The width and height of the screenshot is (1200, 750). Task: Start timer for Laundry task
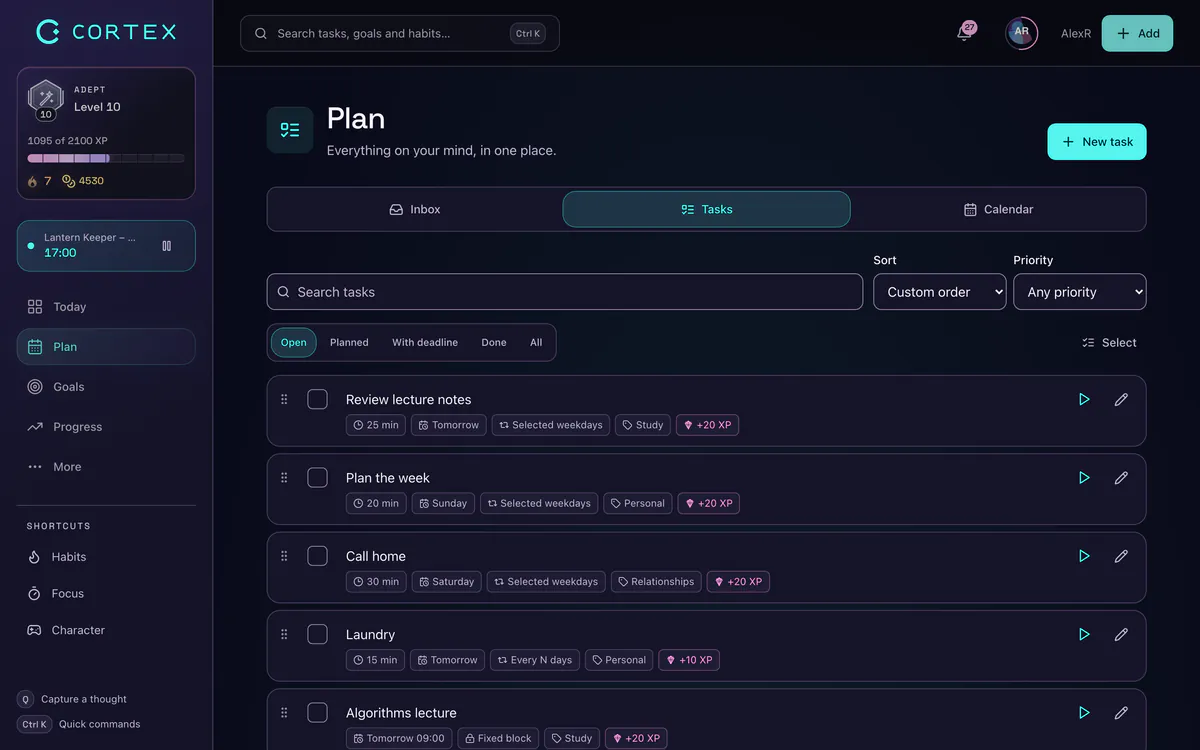[1084, 634]
